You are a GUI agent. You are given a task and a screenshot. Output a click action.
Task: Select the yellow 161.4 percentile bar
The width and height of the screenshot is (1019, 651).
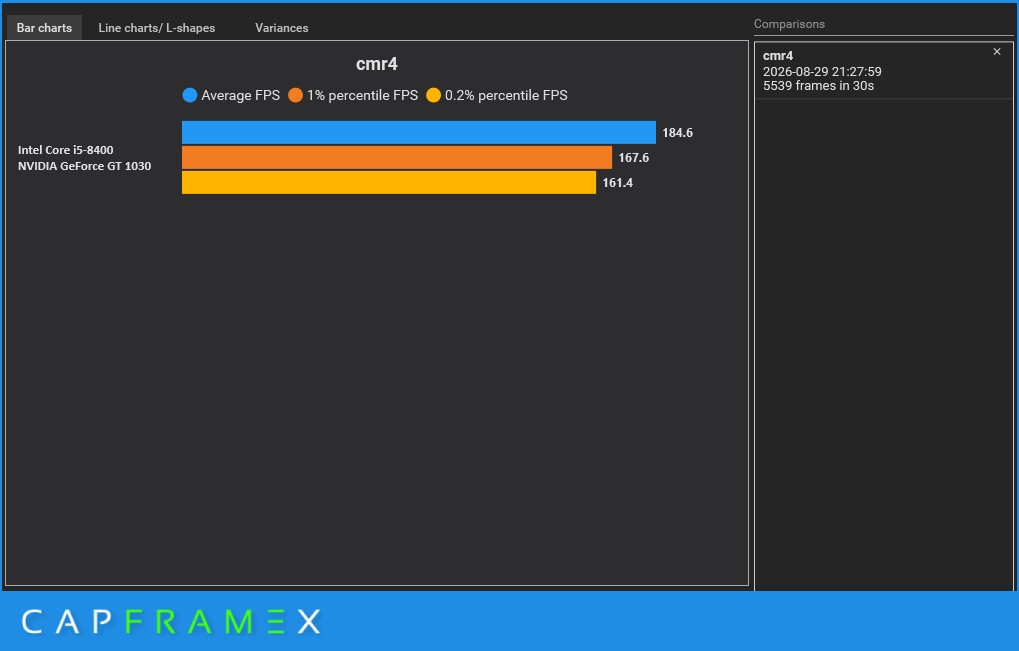(389, 183)
